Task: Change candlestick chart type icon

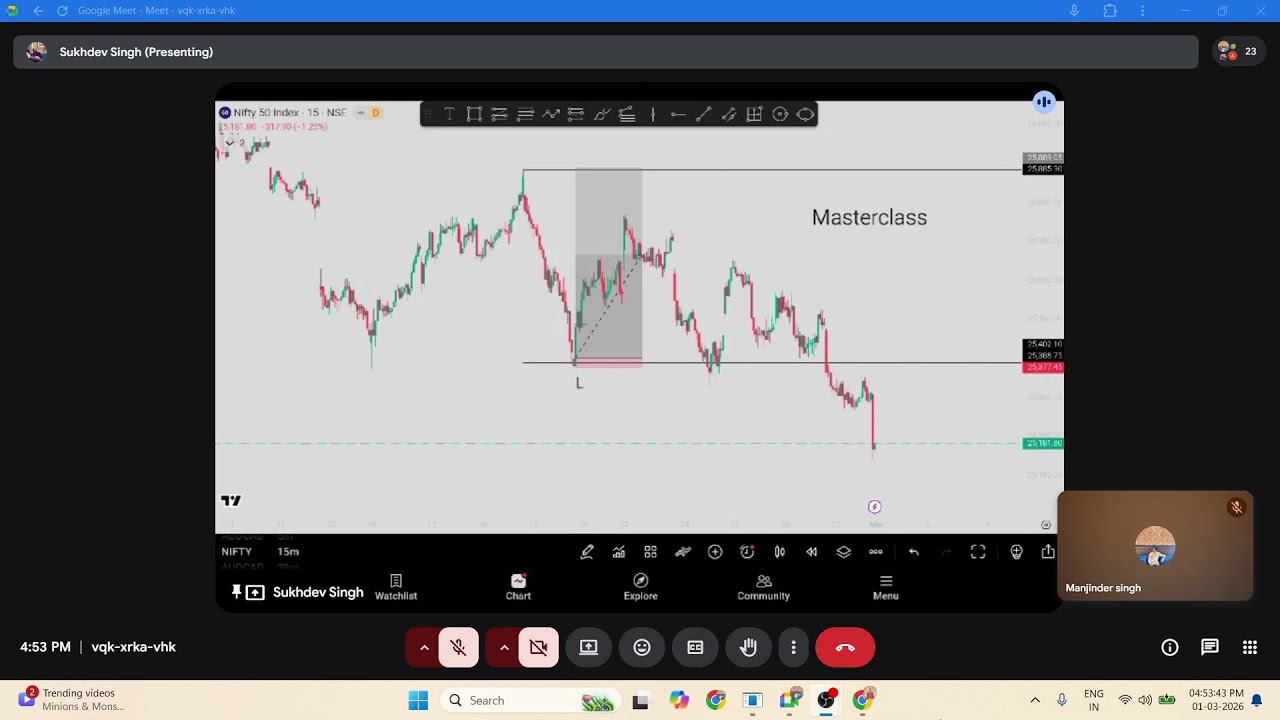Action: tap(779, 552)
